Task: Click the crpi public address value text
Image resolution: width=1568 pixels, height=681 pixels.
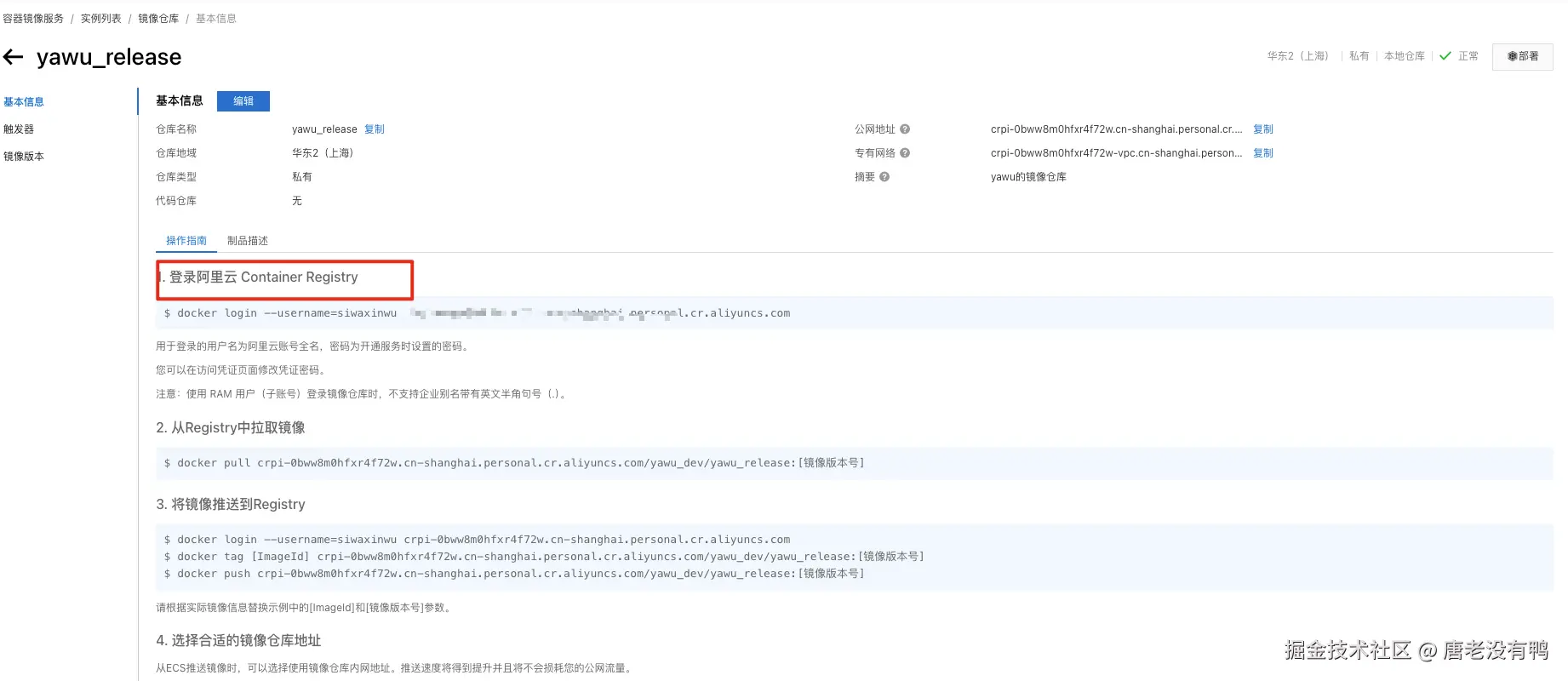Action: click(1116, 129)
